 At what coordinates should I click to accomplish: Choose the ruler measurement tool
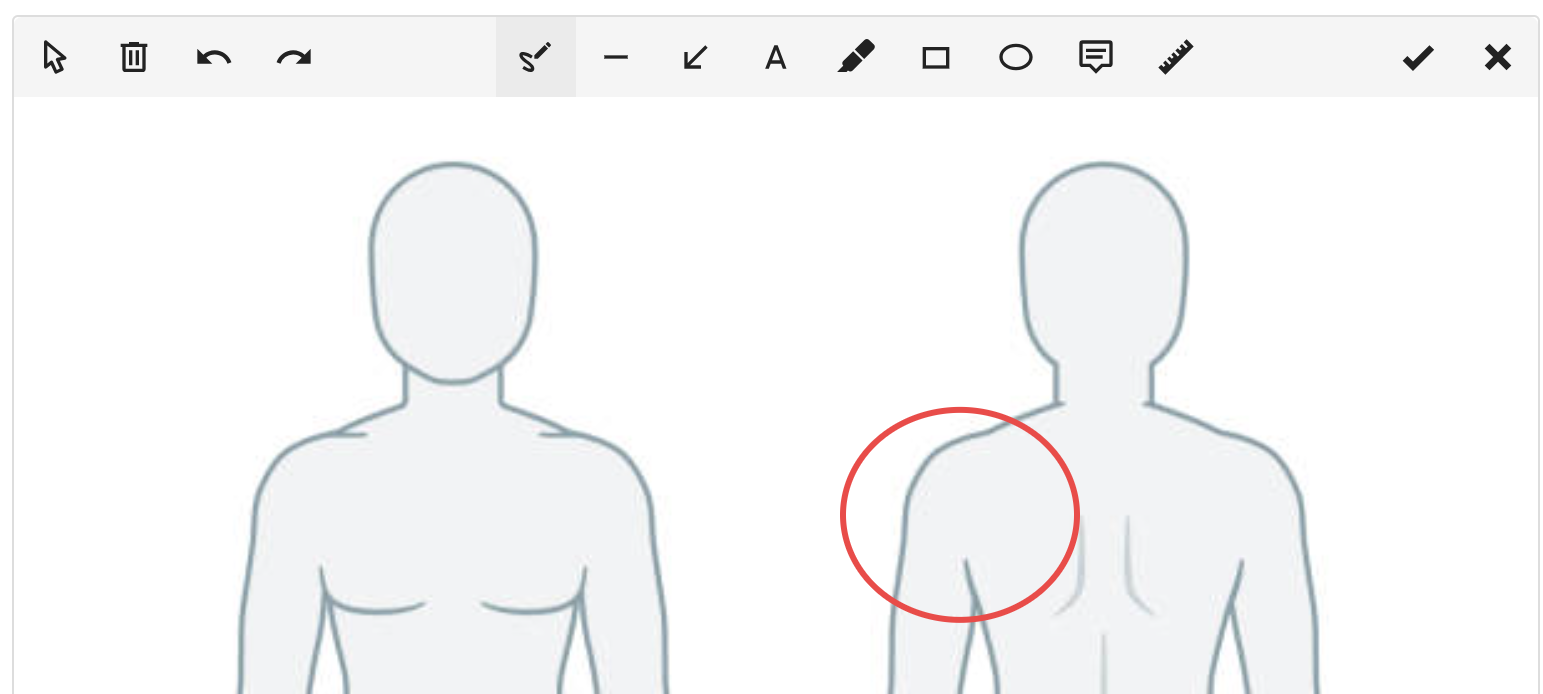tap(1176, 58)
